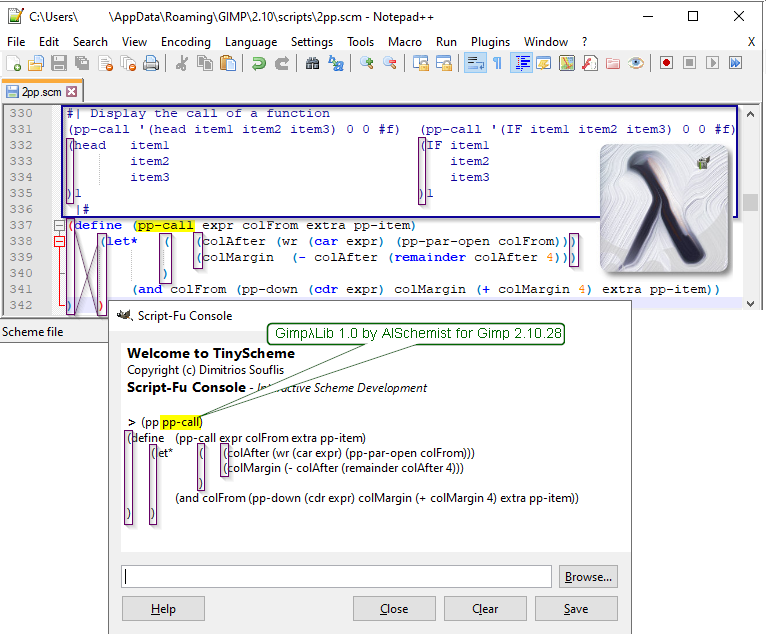Click Clear button to clear console output
766x634 pixels.
(485, 609)
